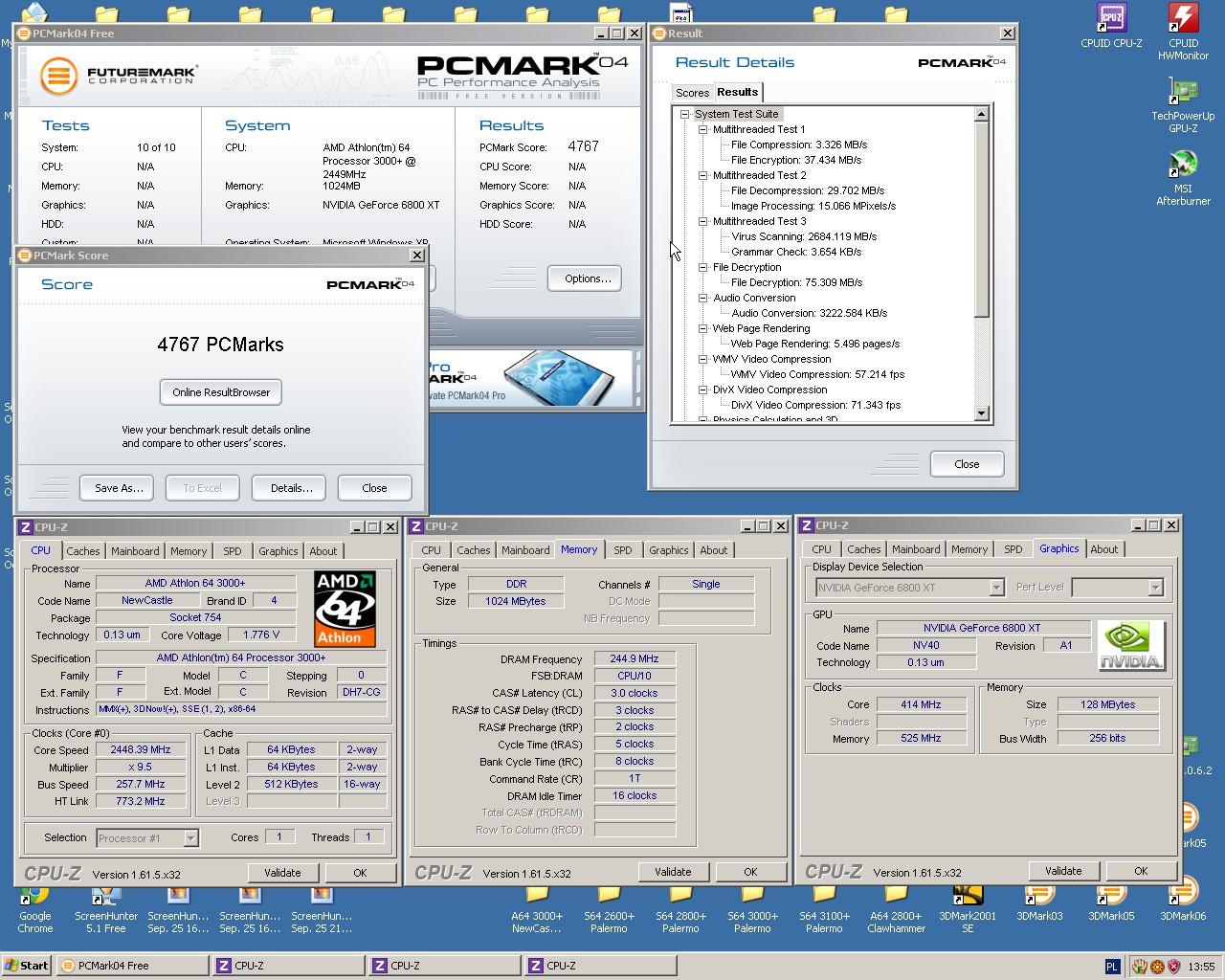Click Validate in CPU-Z CPU window
This screenshot has height=980, width=1225.
pos(282,873)
